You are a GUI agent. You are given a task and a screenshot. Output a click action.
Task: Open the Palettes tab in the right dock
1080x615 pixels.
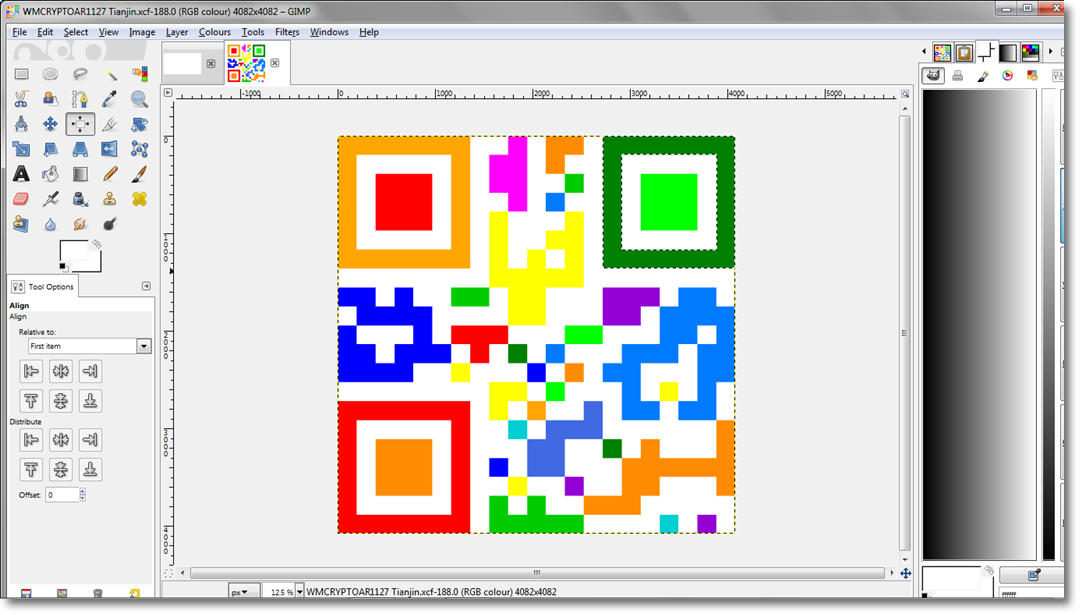click(1030, 52)
